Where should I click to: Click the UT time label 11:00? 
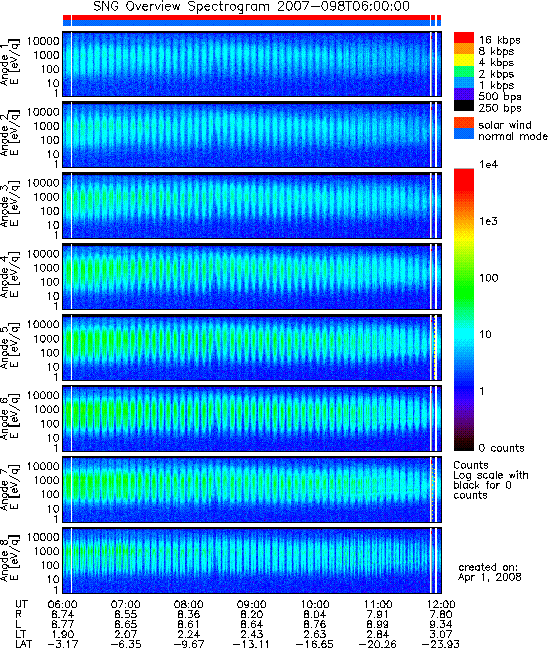click(x=378, y=604)
